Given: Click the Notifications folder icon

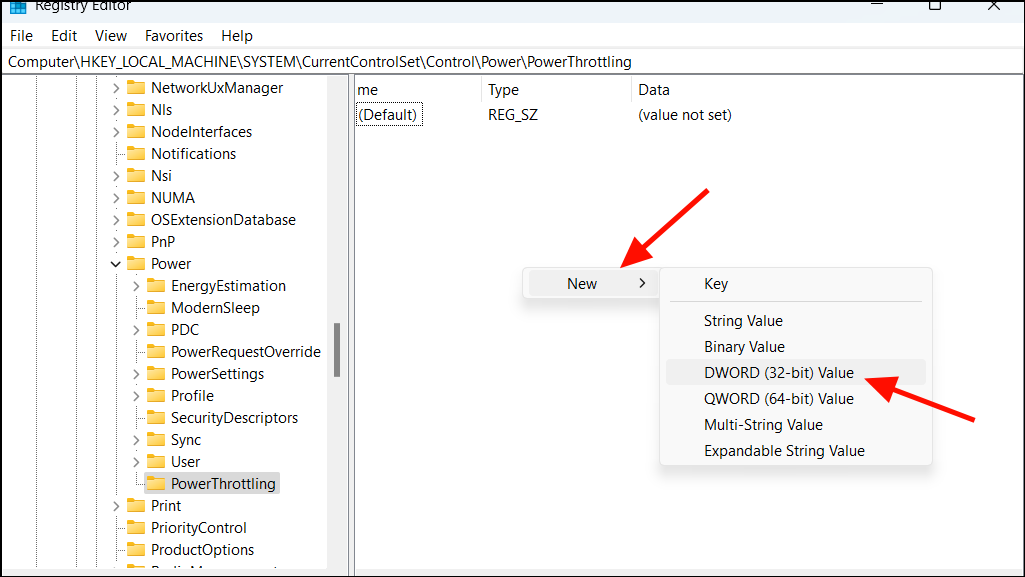Looking at the screenshot, I should 136,154.
